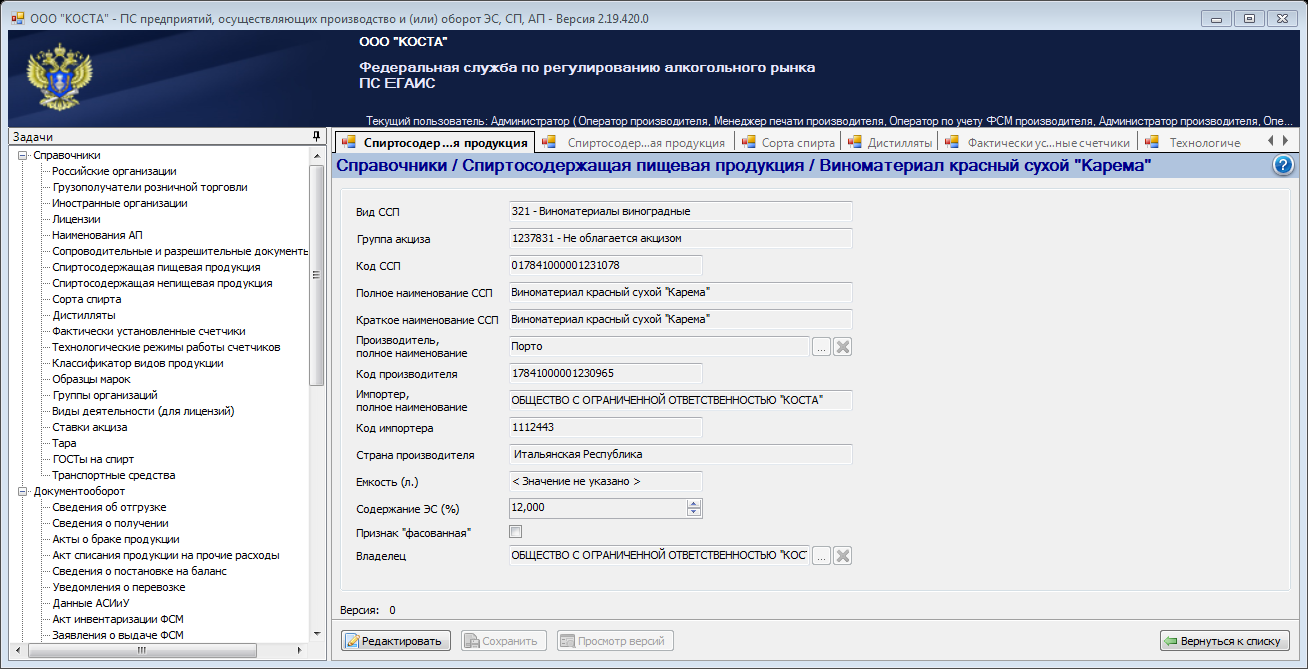Screen dimensions: 1308x669
Task: Click the tree panel horizontal scrollbar
Action: (141, 650)
